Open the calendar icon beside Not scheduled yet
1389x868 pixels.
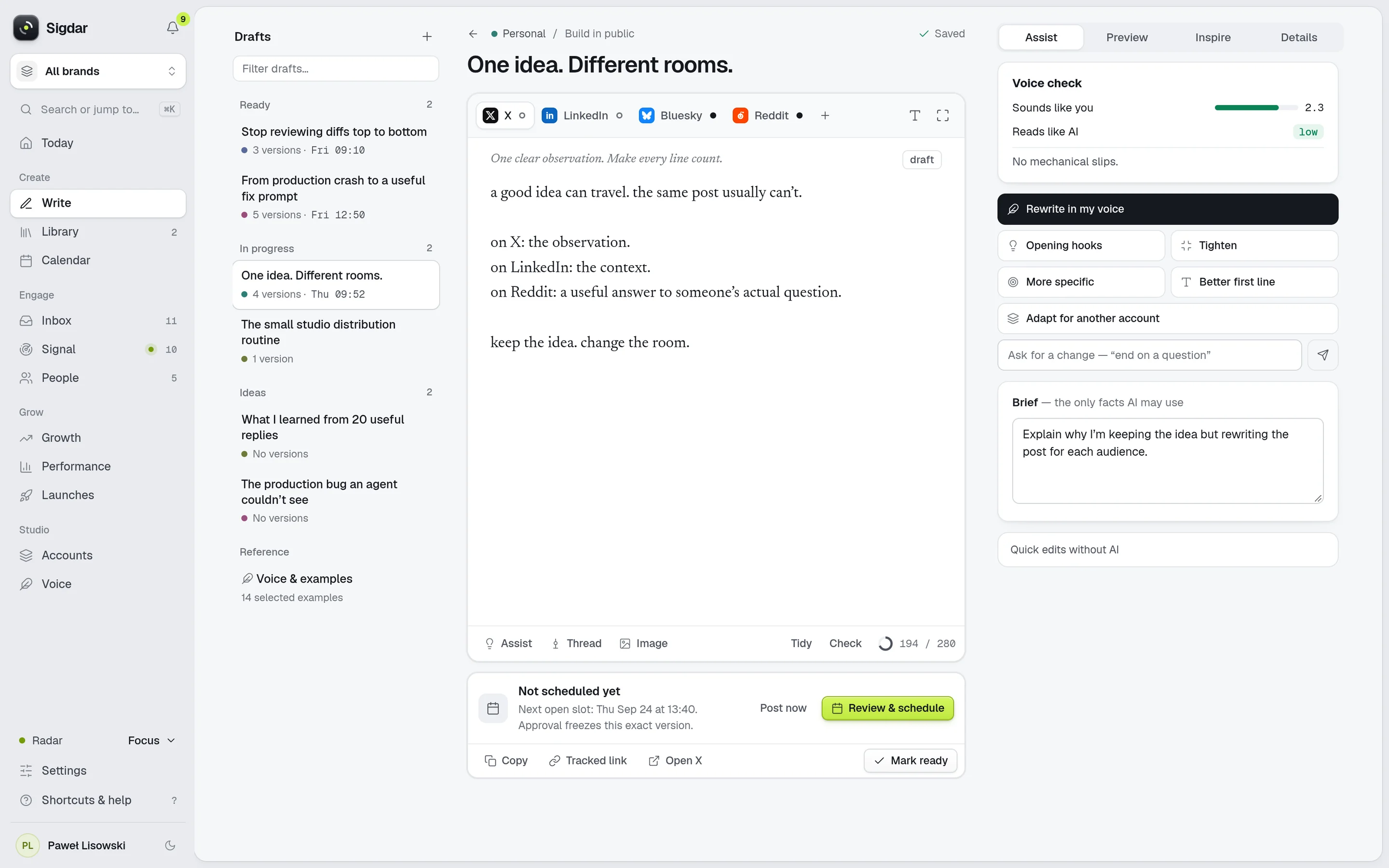click(x=493, y=708)
